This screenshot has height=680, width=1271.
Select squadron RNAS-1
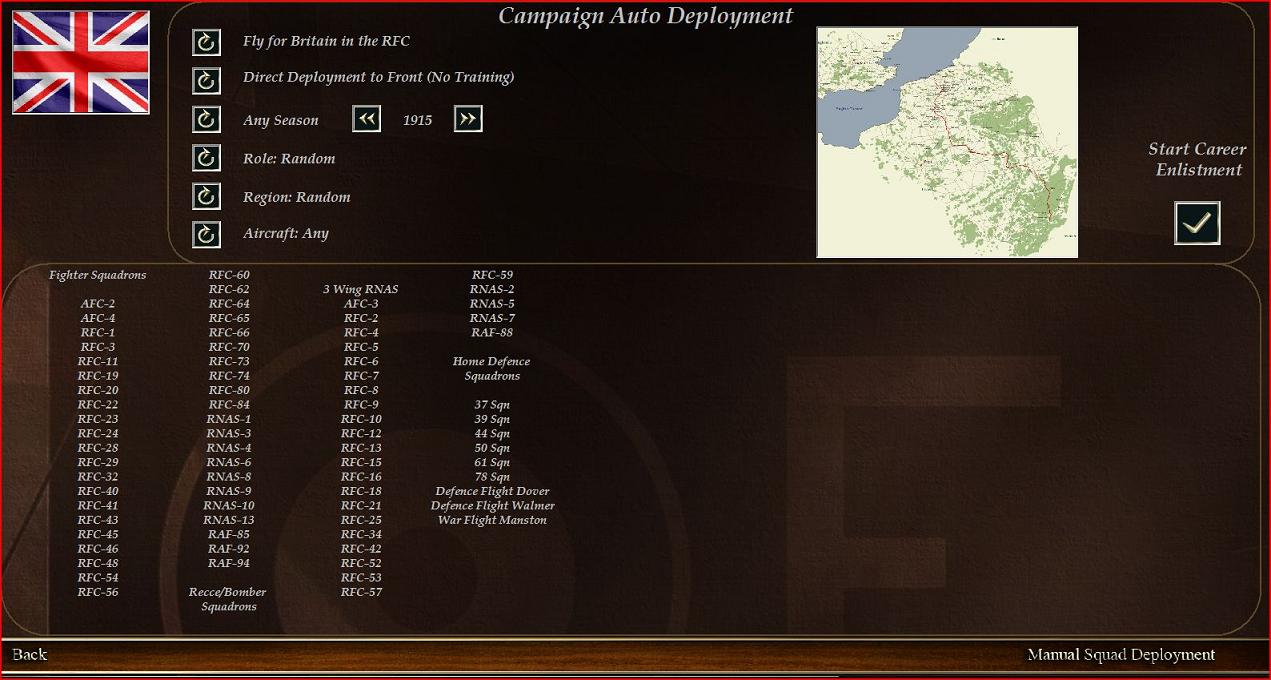coord(229,420)
